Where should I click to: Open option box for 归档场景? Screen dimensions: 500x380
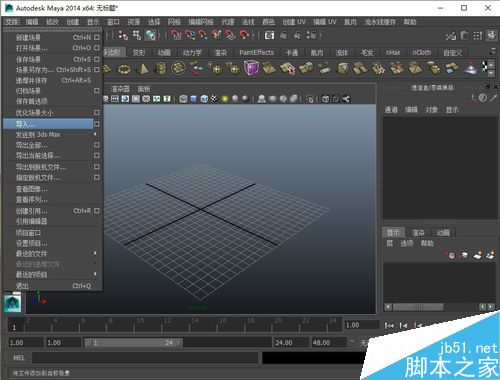point(97,91)
